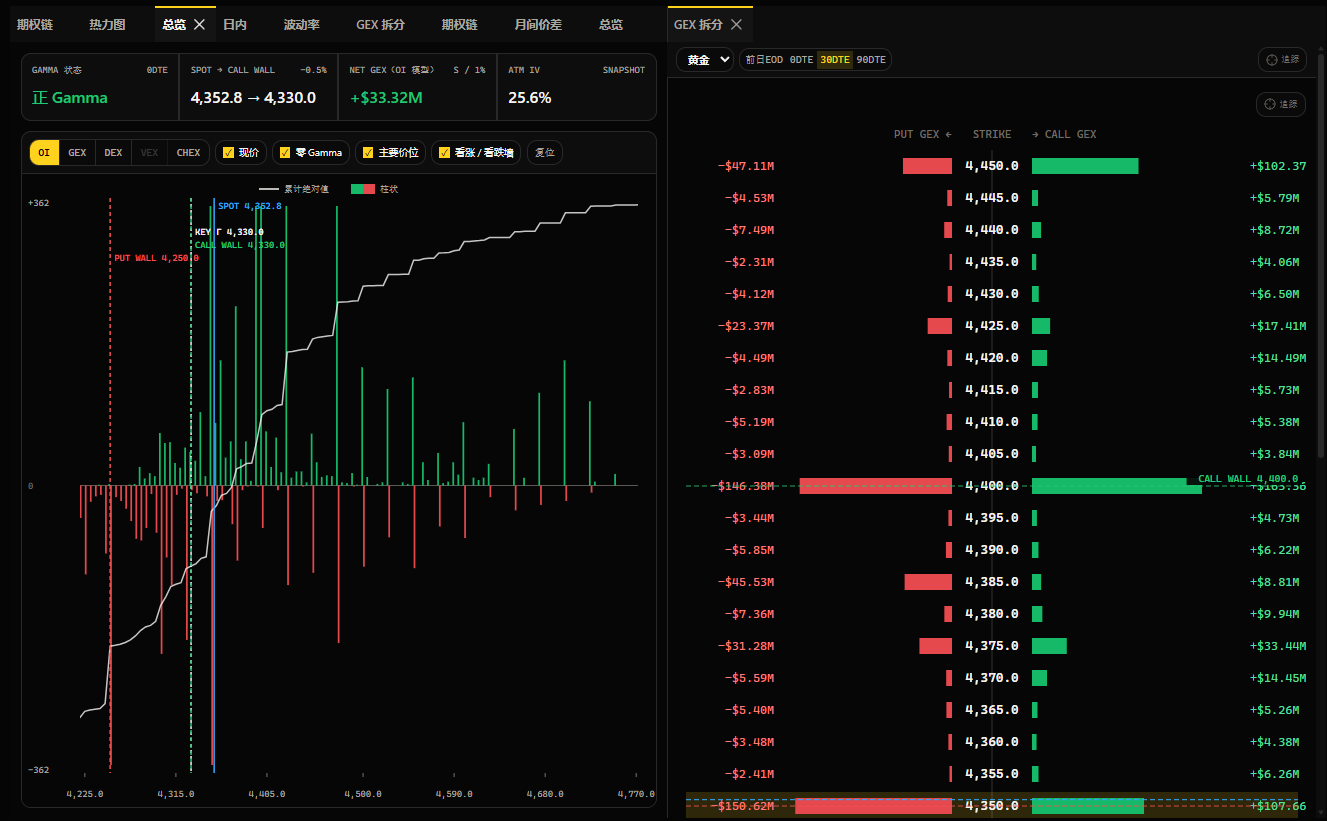Close the 总览 tab with its X icon
This screenshot has width=1327, height=821.
coord(199,25)
